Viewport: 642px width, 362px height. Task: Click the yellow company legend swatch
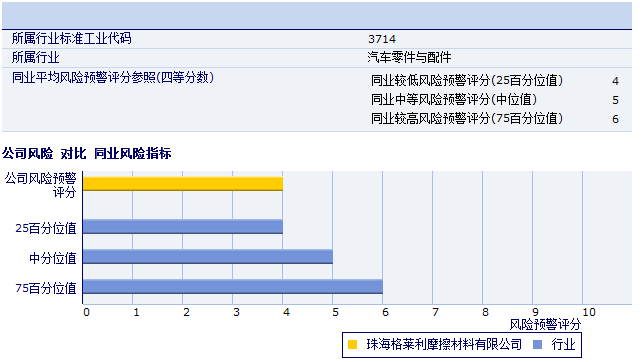point(352,344)
